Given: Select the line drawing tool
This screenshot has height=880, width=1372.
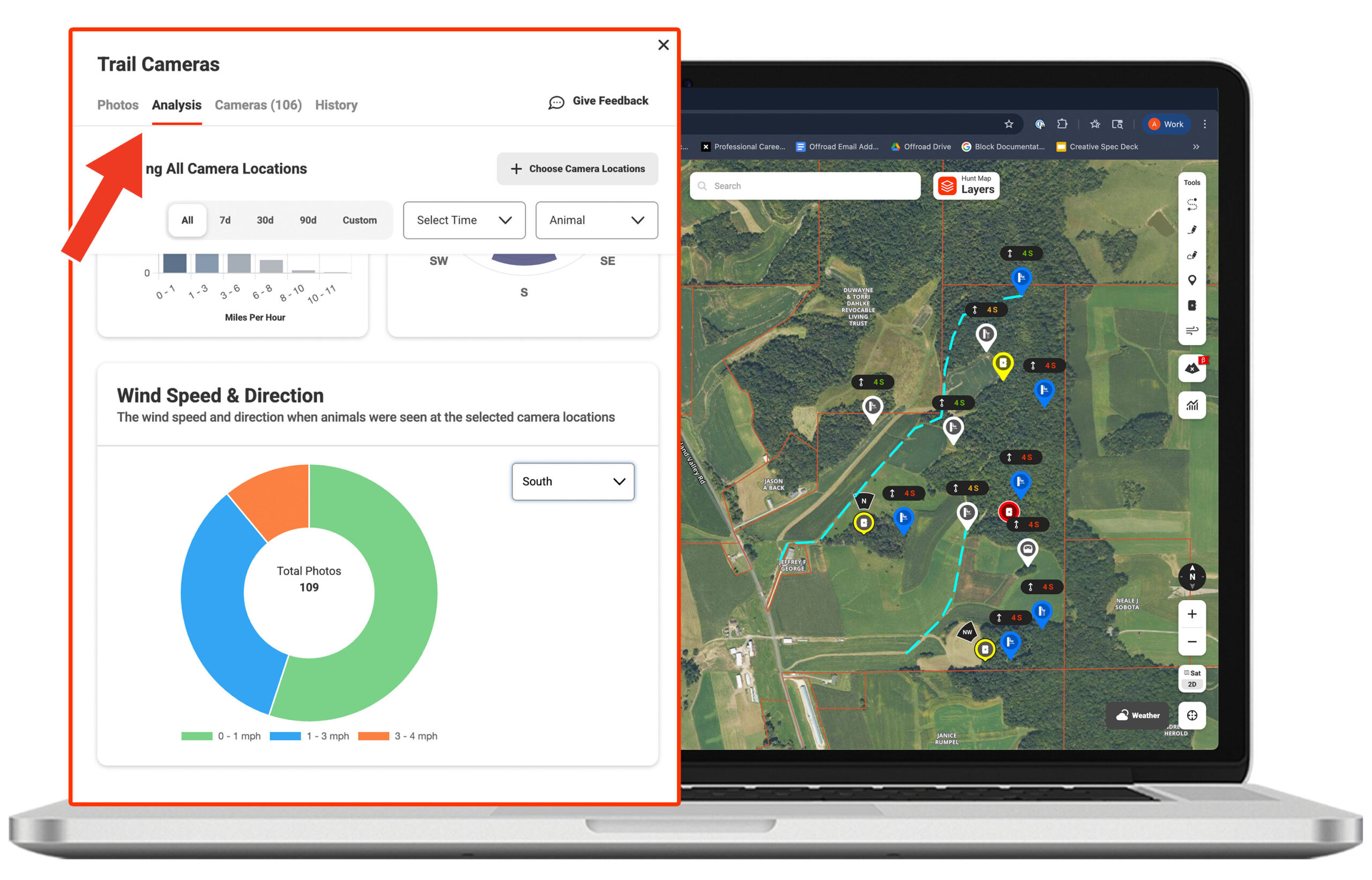Looking at the screenshot, I should click(1192, 230).
